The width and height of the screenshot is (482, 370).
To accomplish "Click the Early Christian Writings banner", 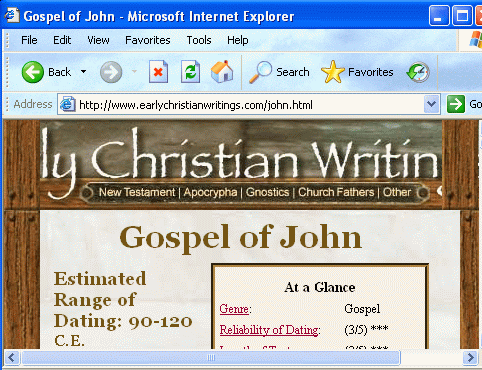I will coord(241,164).
